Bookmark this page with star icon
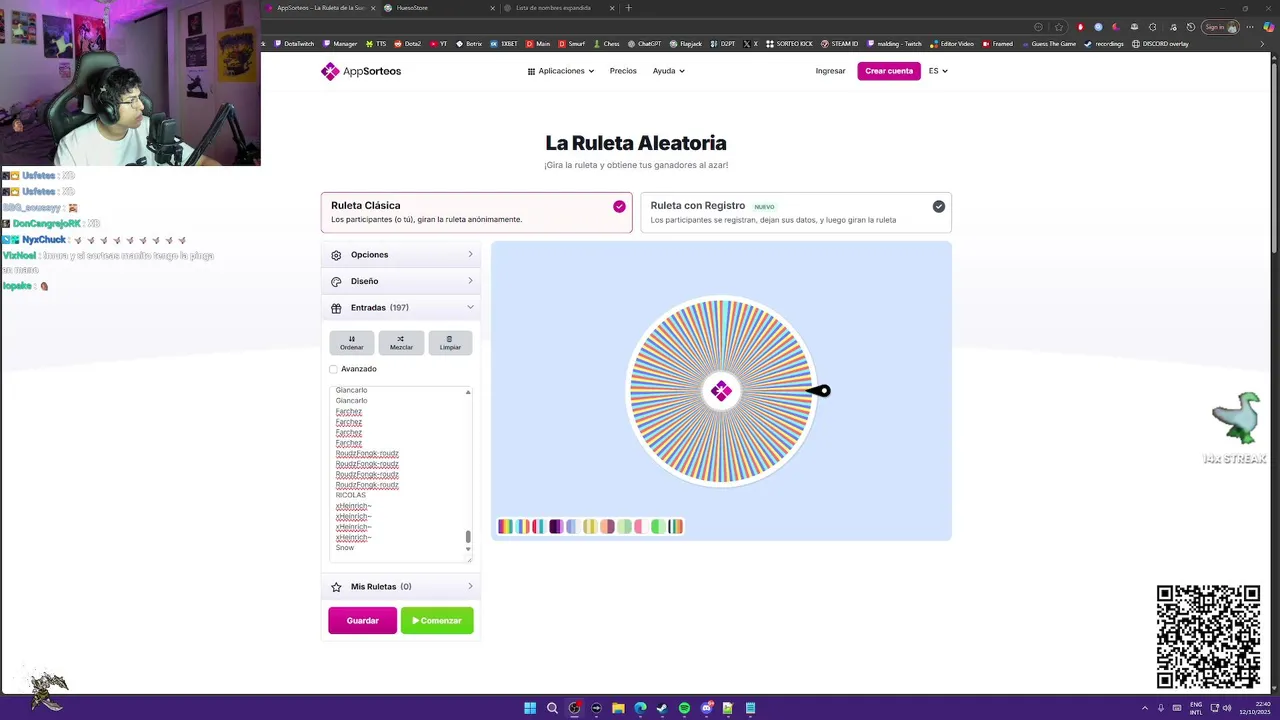 pos(1059,27)
